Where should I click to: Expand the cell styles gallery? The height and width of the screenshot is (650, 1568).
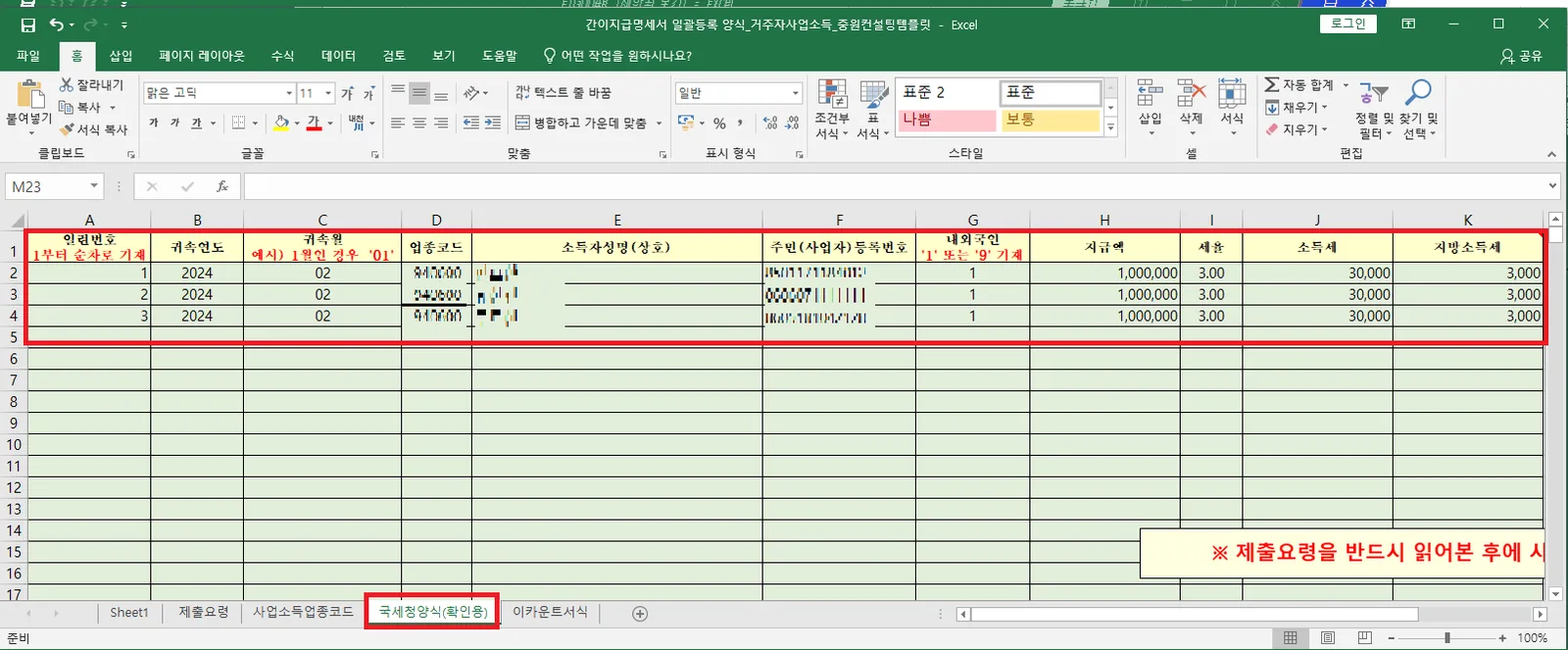pos(1110,127)
